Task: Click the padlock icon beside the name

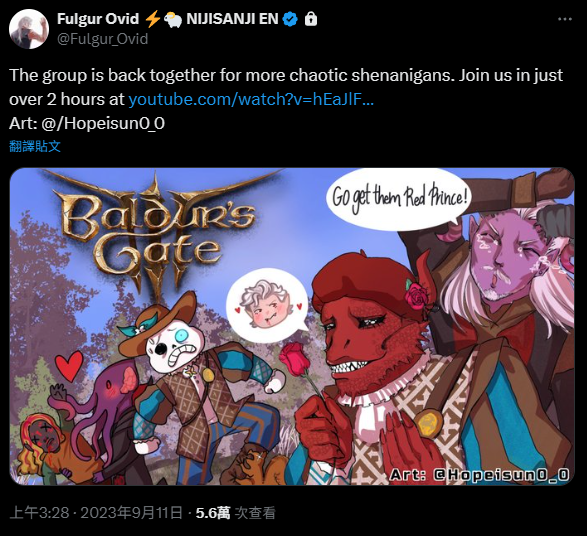Action: [311, 19]
